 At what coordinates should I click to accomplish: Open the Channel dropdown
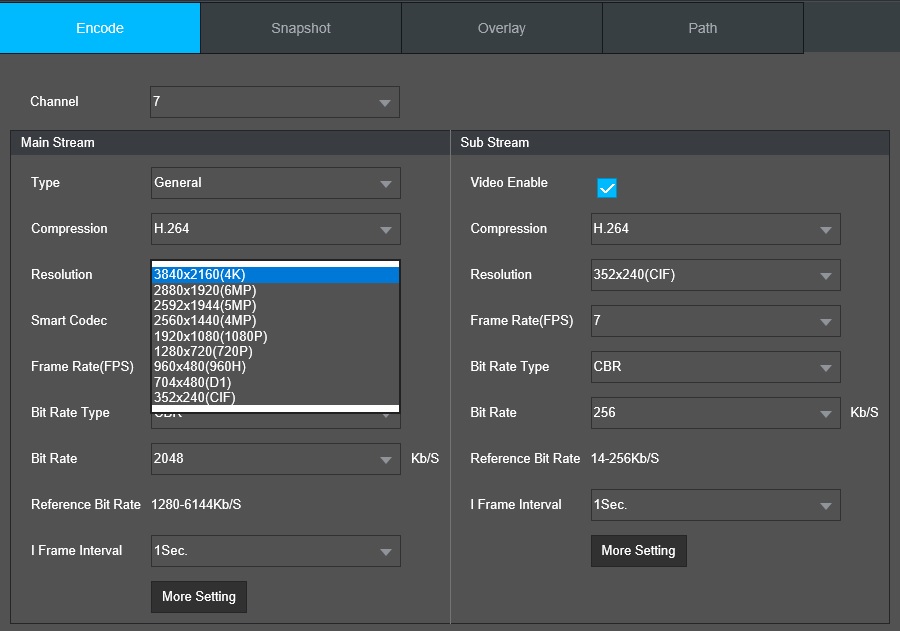point(275,102)
